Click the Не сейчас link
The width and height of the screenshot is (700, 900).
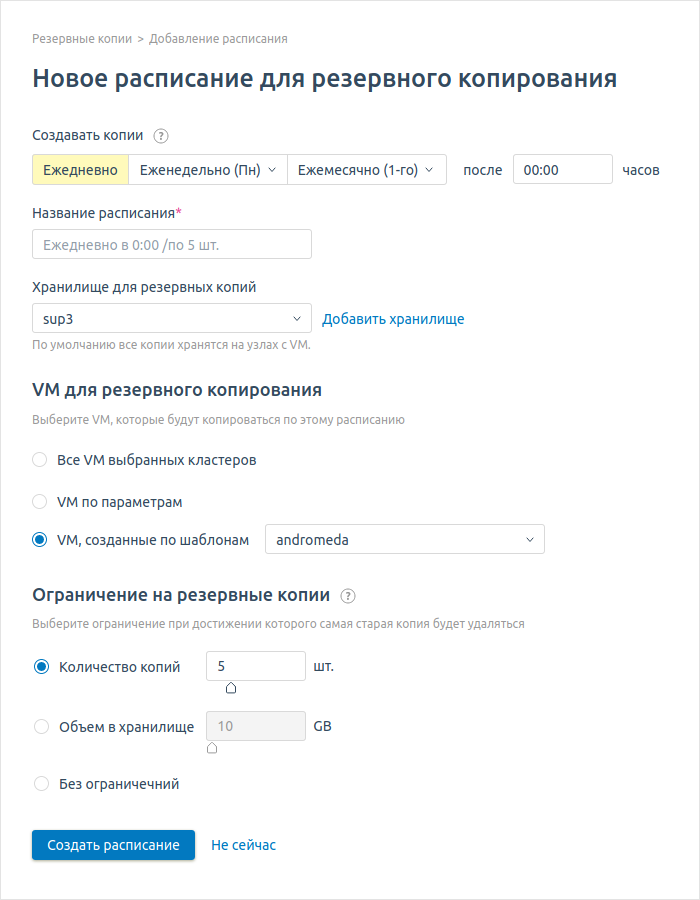pos(243,845)
